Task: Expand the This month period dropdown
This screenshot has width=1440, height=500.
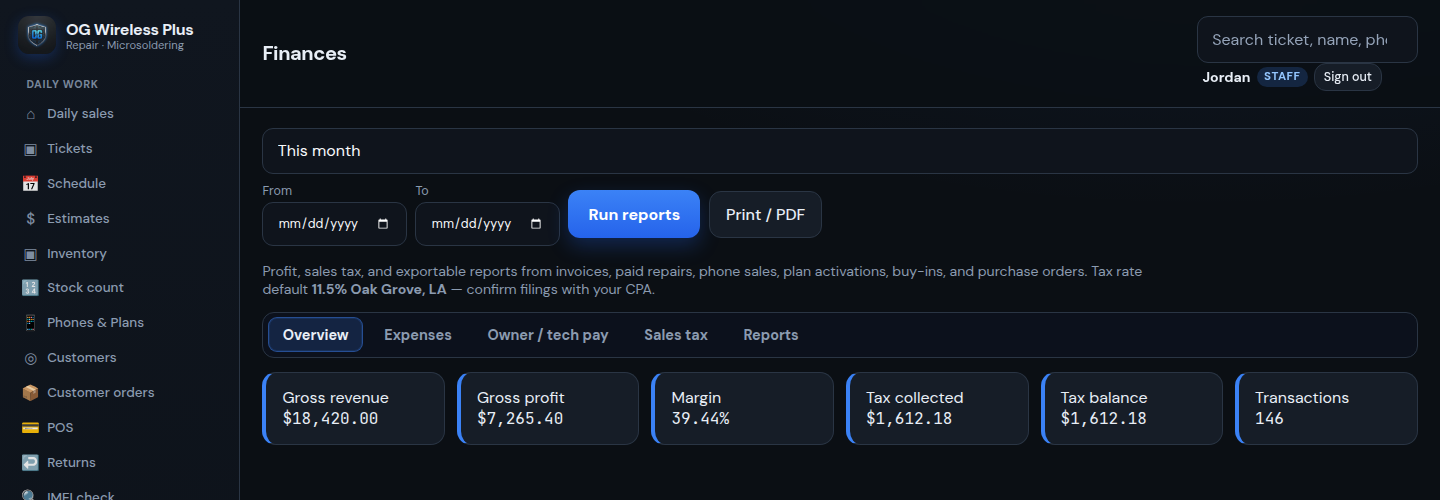Action: [840, 151]
